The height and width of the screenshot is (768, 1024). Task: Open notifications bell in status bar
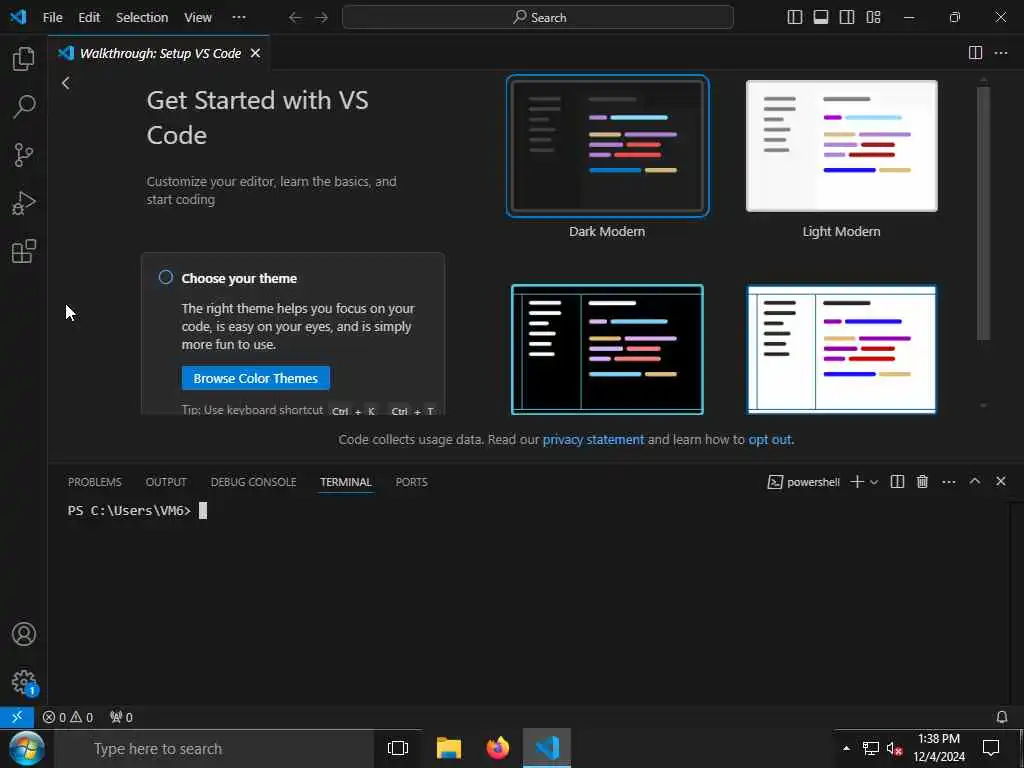click(x=1002, y=717)
